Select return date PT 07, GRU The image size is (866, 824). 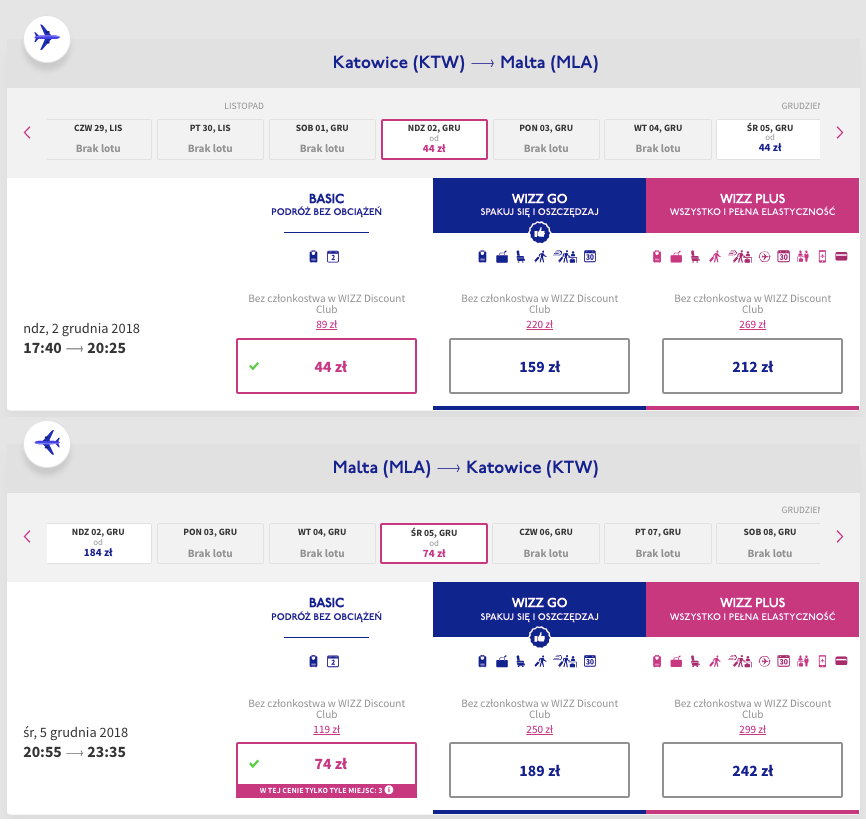pyautogui.click(x=658, y=543)
